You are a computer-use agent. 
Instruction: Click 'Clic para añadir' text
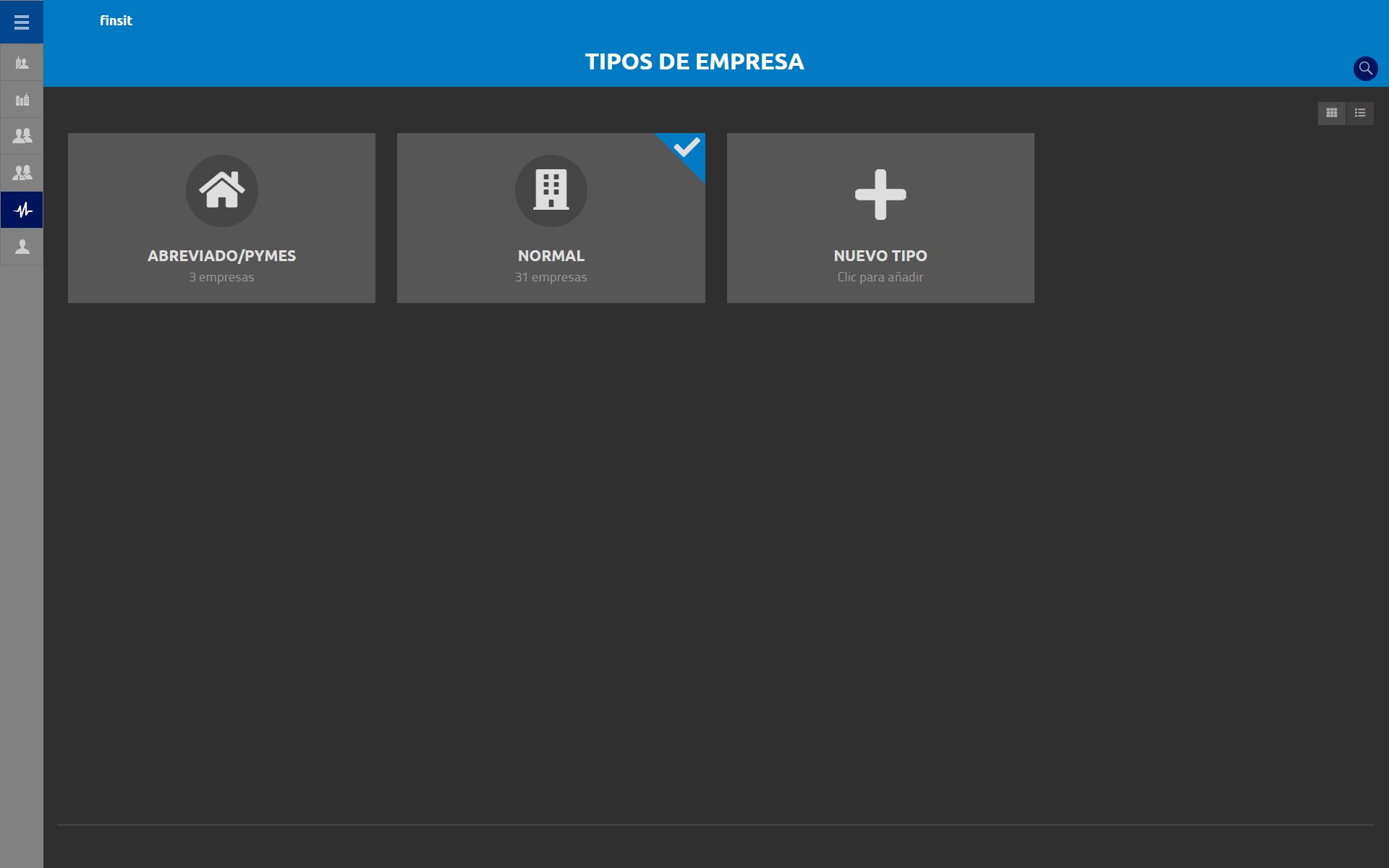880,277
